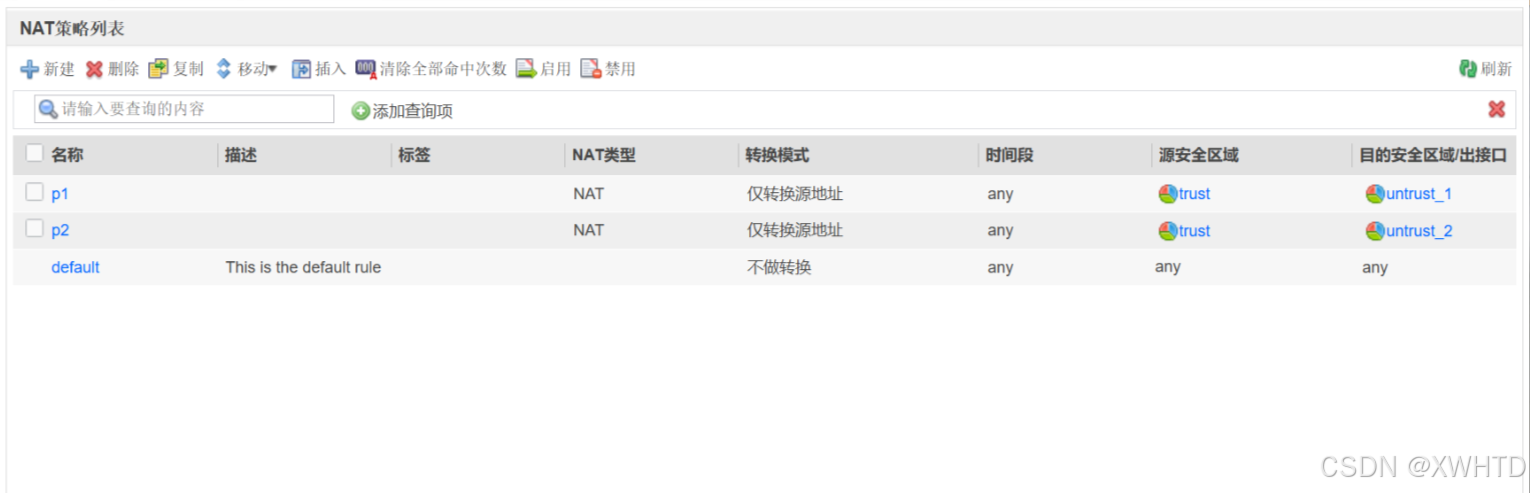Click 仅转换源地址 in row p2

795,230
